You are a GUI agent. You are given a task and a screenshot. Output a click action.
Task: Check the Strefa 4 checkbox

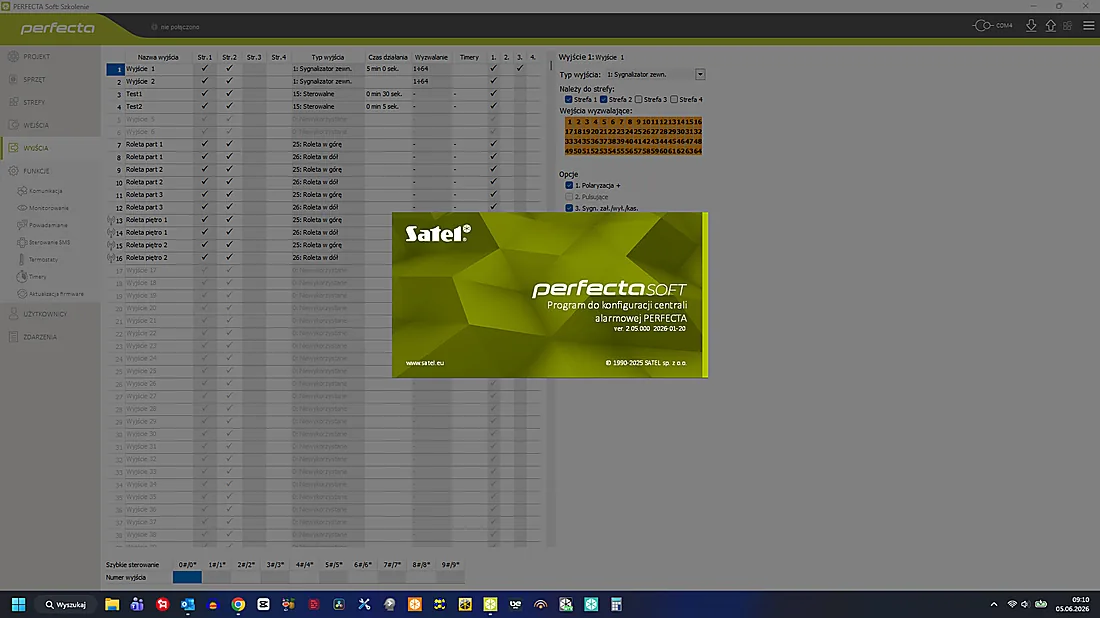pyautogui.click(x=674, y=100)
